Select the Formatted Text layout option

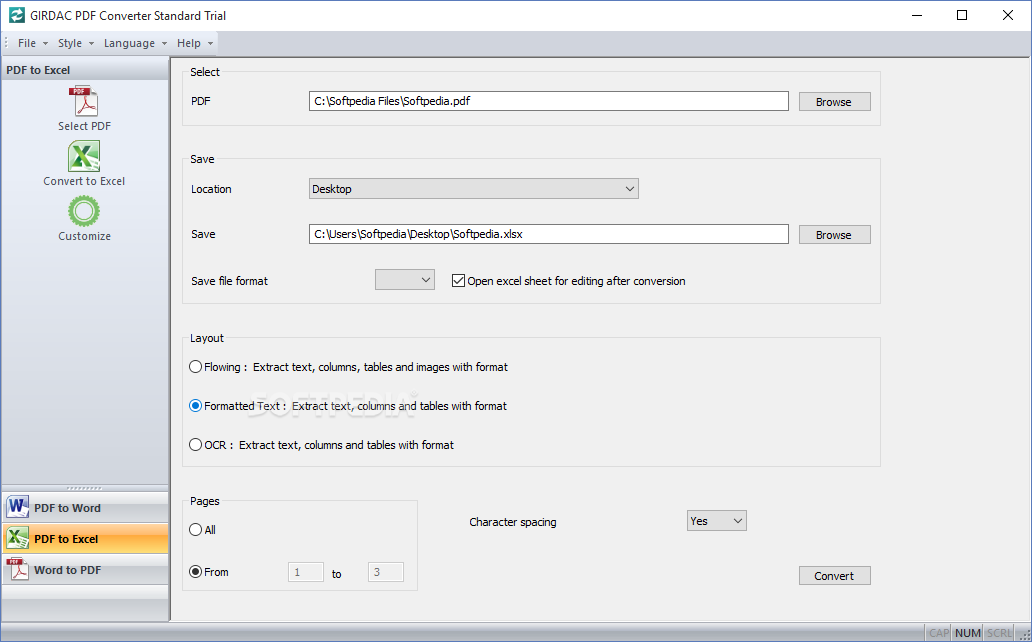(x=195, y=406)
